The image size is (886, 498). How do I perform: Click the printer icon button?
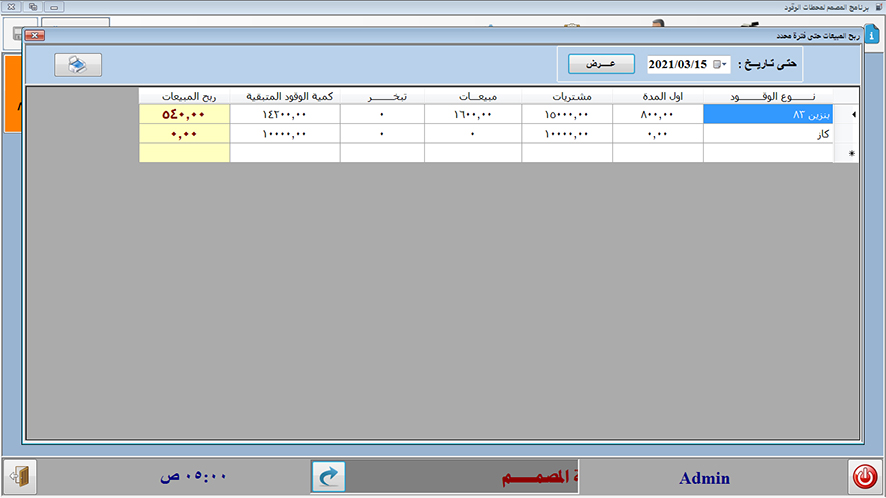(78, 64)
